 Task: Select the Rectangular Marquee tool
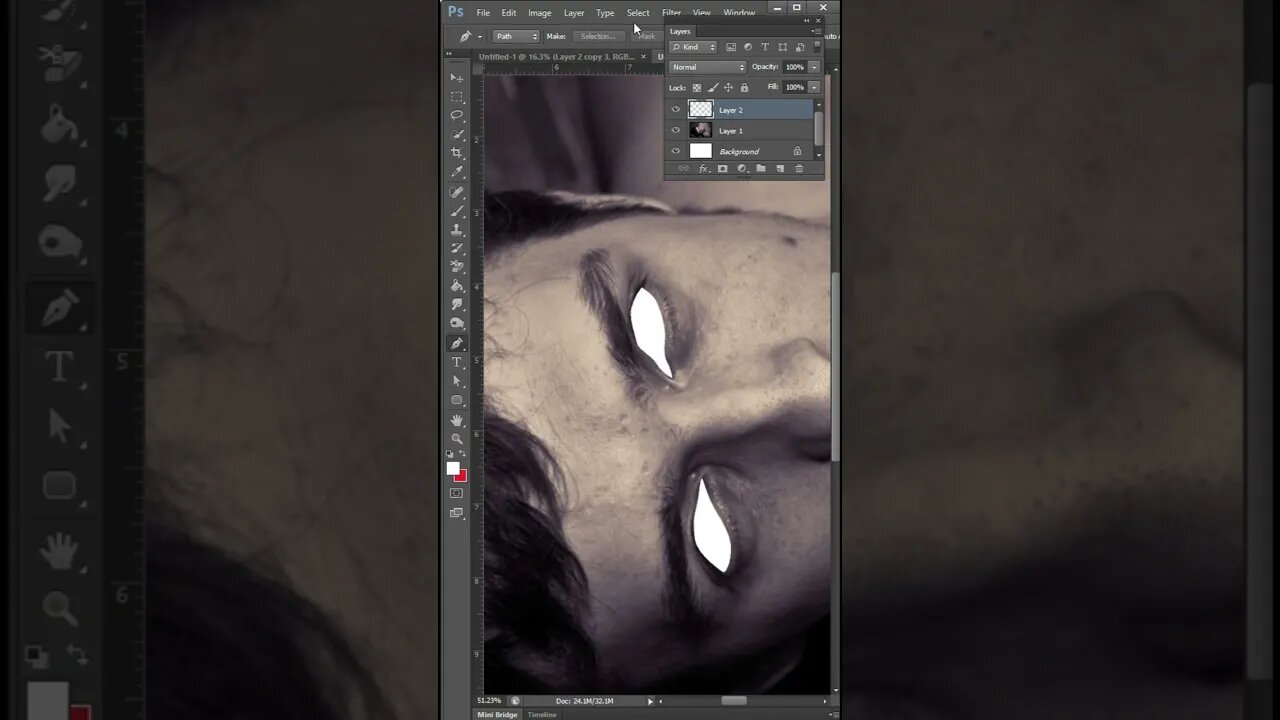(457, 96)
